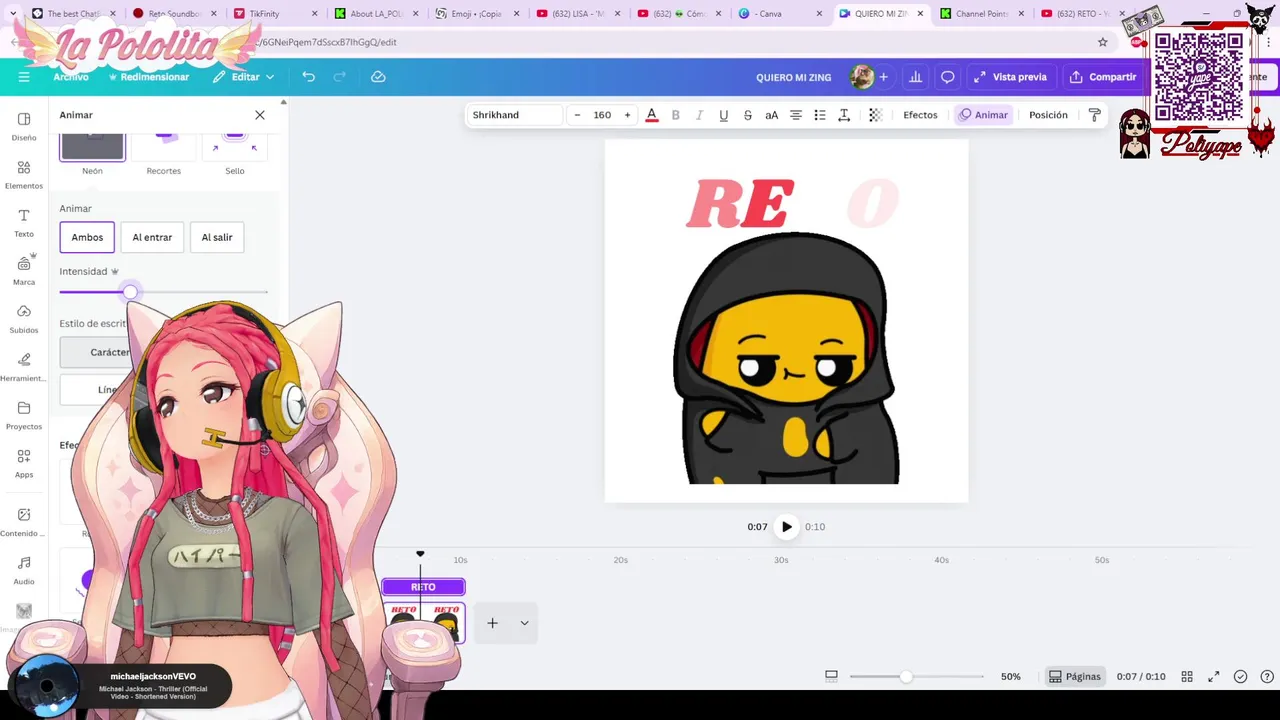Open Elementos panel in the sidebar
The width and height of the screenshot is (1280, 720).
coord(24,174)
